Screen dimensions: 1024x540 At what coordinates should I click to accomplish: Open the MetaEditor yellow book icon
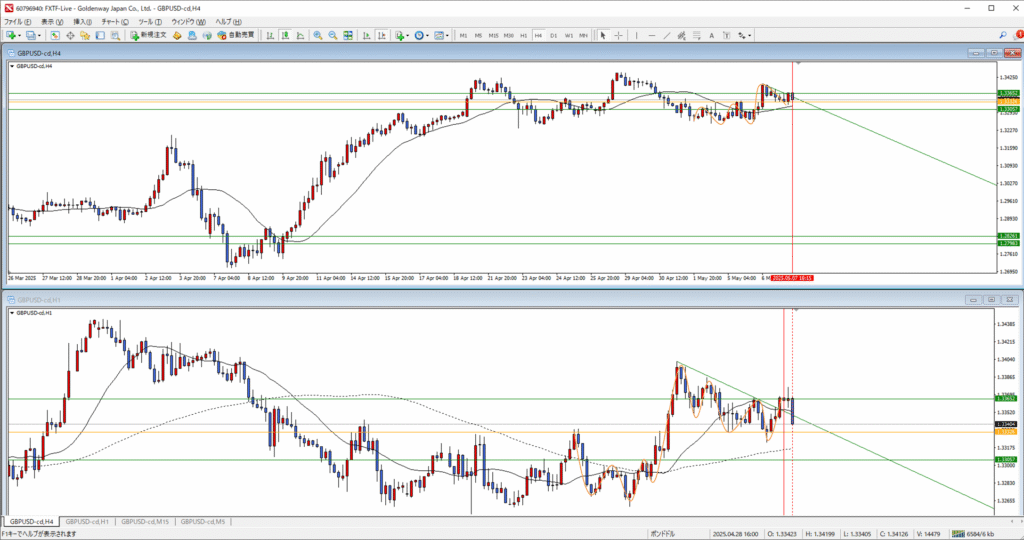(x=177, y=35)
